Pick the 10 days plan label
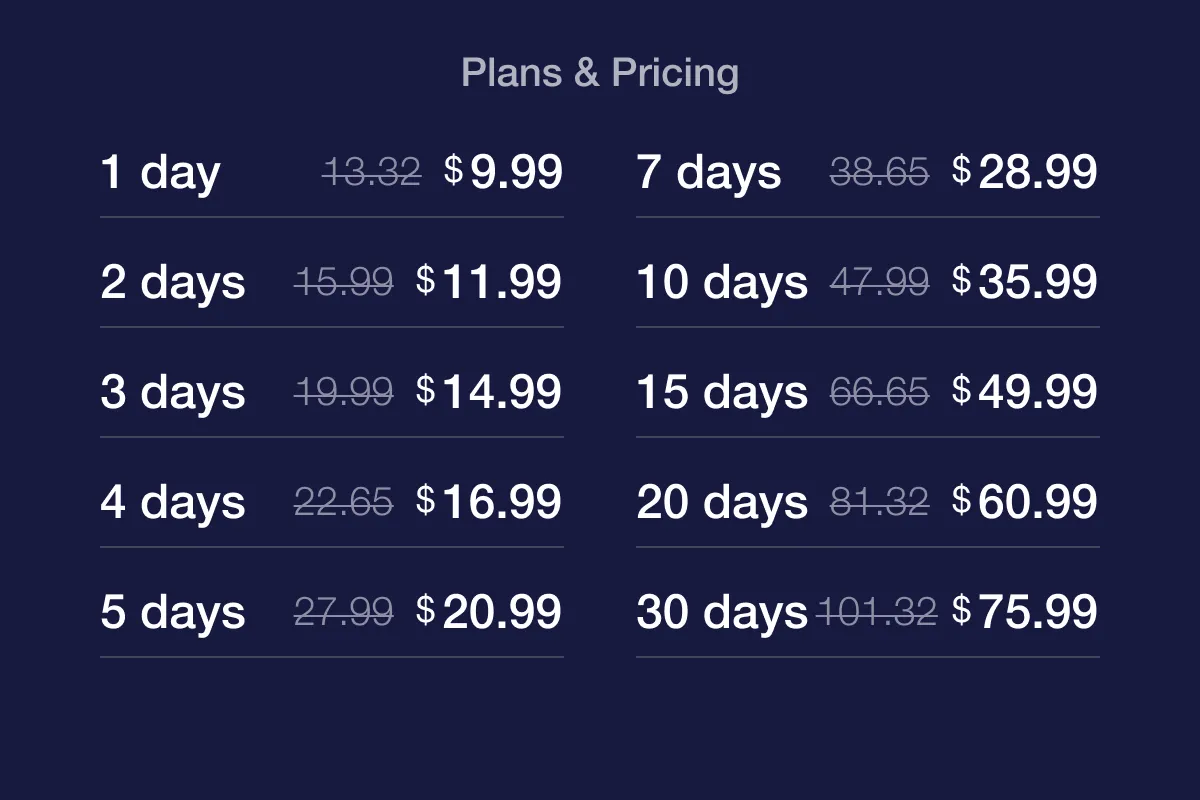 [721, 283]
